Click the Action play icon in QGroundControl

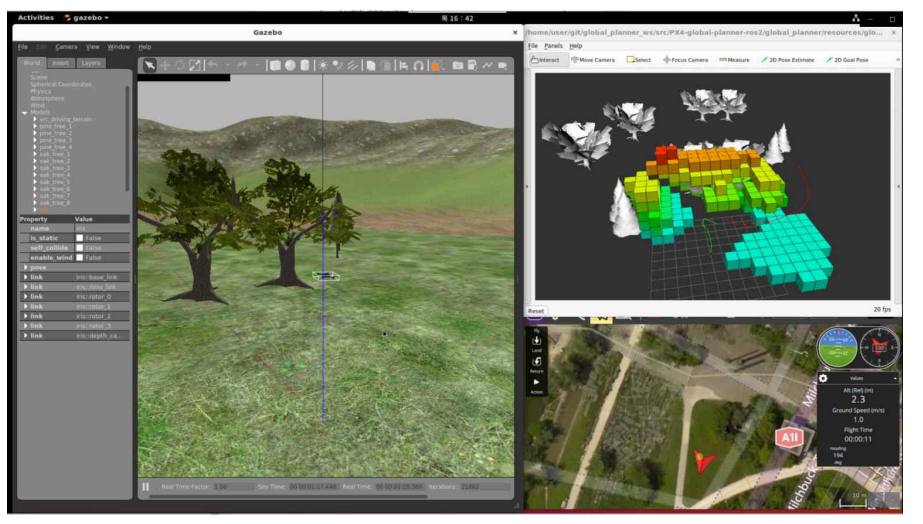(536, 384)
